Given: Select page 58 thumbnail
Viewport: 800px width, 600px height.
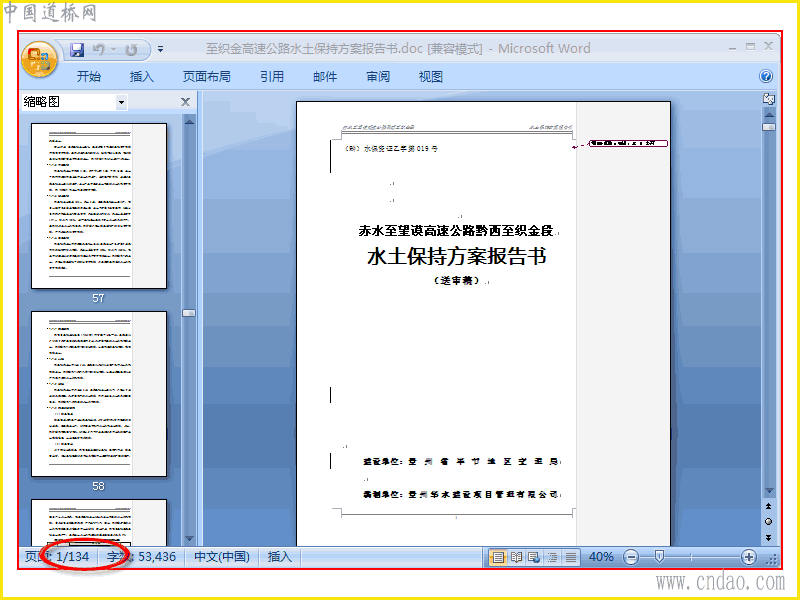Looking at the screenshot, I should [x=99, y=394].
